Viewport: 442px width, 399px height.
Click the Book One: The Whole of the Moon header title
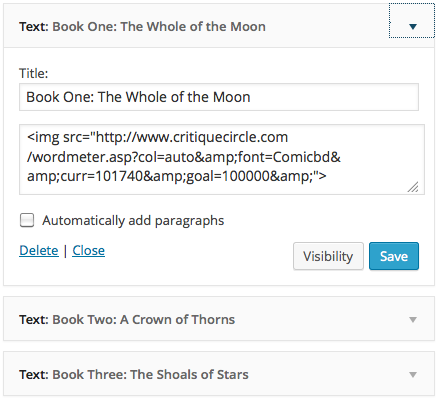159,26
